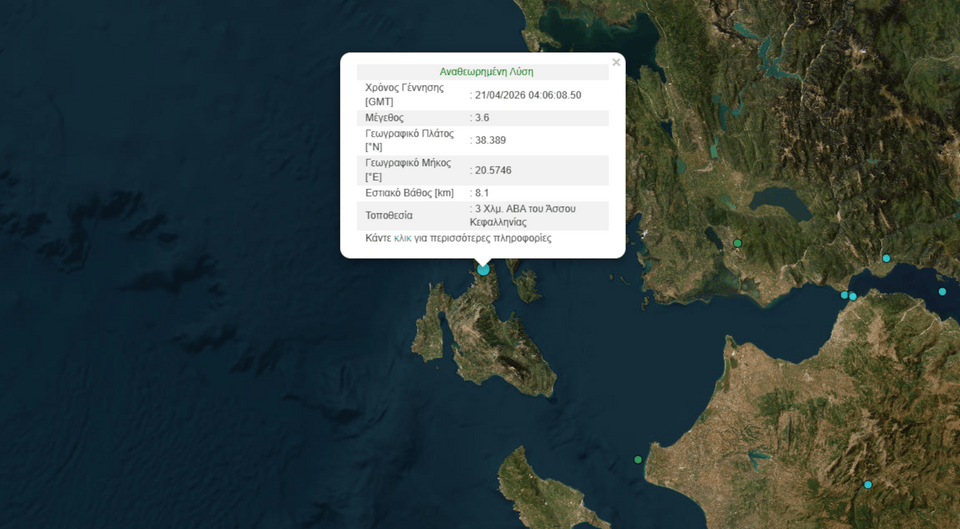Click the origin time 21/04/2026 04:06:08.50
Screen dimensions: 960x529
(x=528, y=95)
